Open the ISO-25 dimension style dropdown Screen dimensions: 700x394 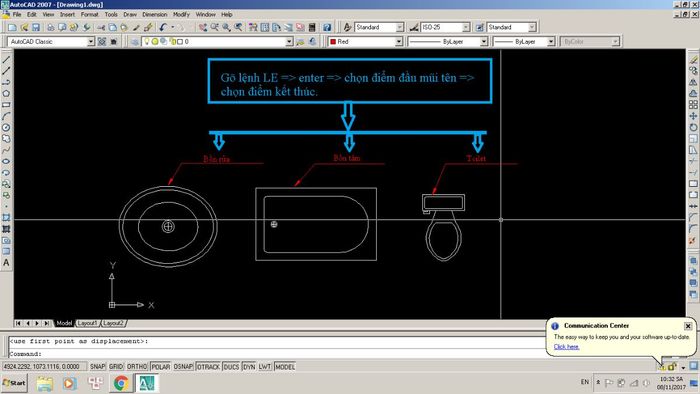(x=466, y=27)
